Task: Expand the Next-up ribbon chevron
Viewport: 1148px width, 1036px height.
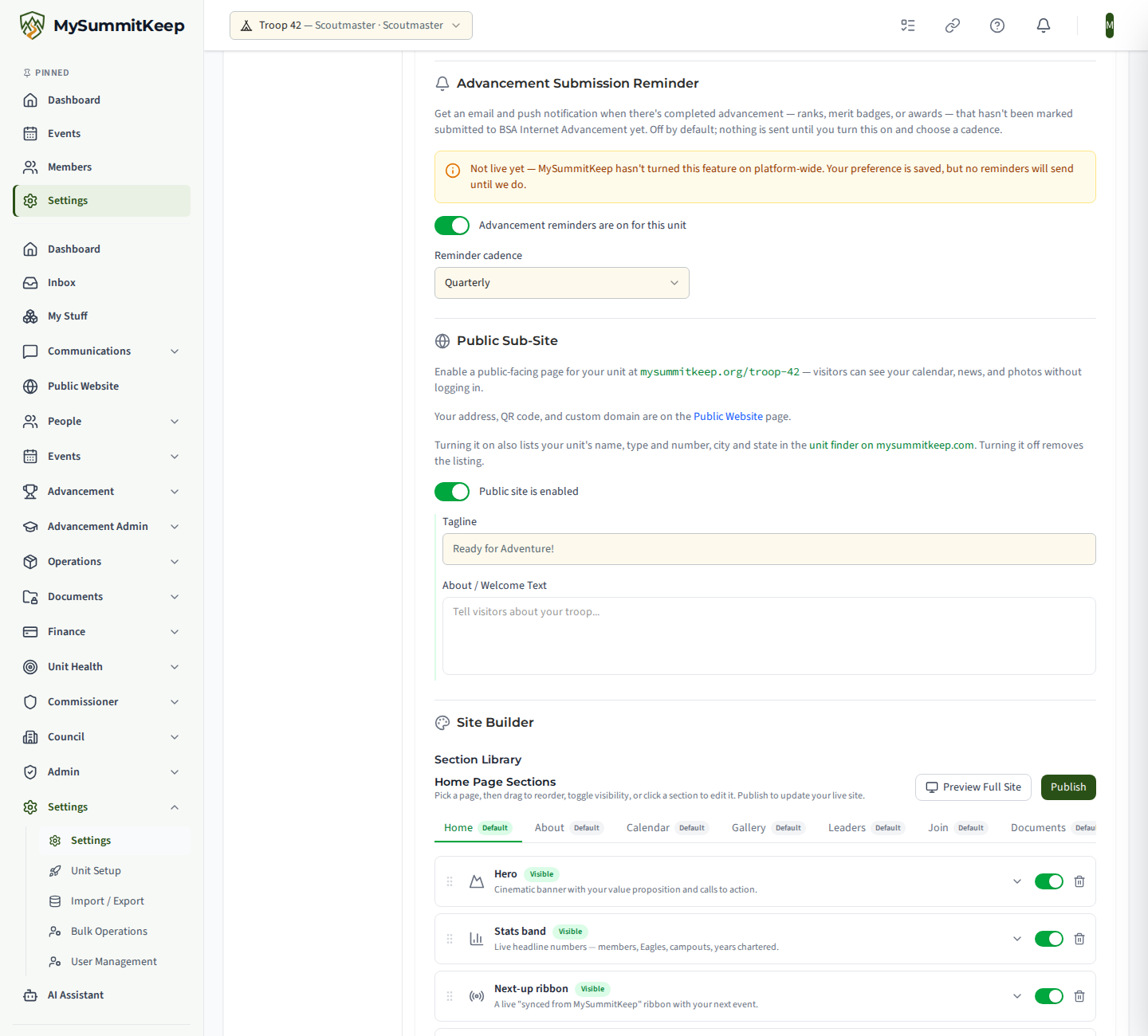Action: coord(1017,996)
